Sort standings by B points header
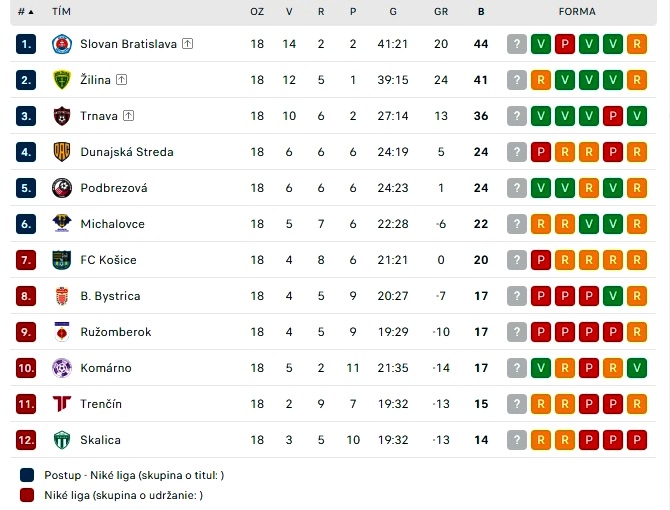The width and height of the screenshot is (670, 510). (x=481, y=12)
